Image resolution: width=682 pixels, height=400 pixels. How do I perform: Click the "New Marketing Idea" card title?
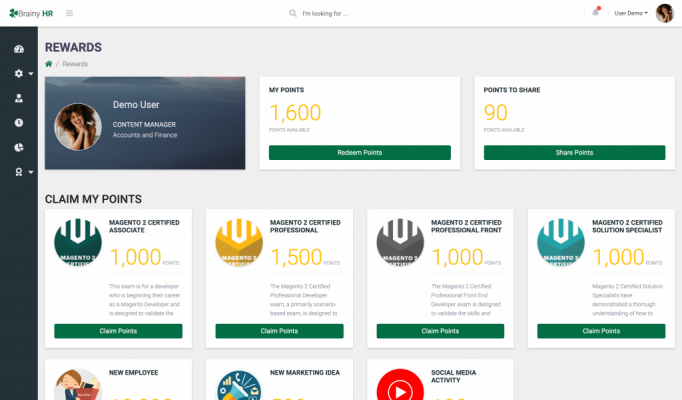click(x=304, y=373)
